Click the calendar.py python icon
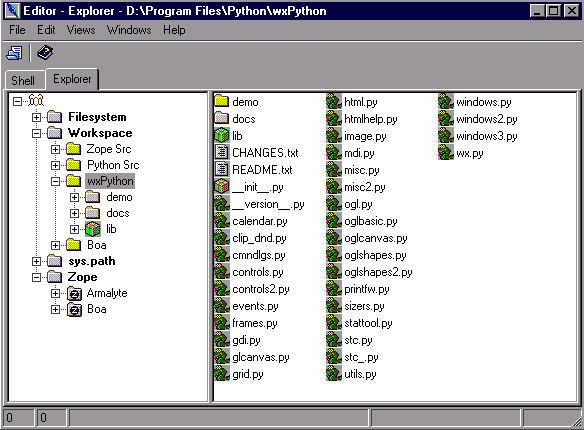 (222, 221)
